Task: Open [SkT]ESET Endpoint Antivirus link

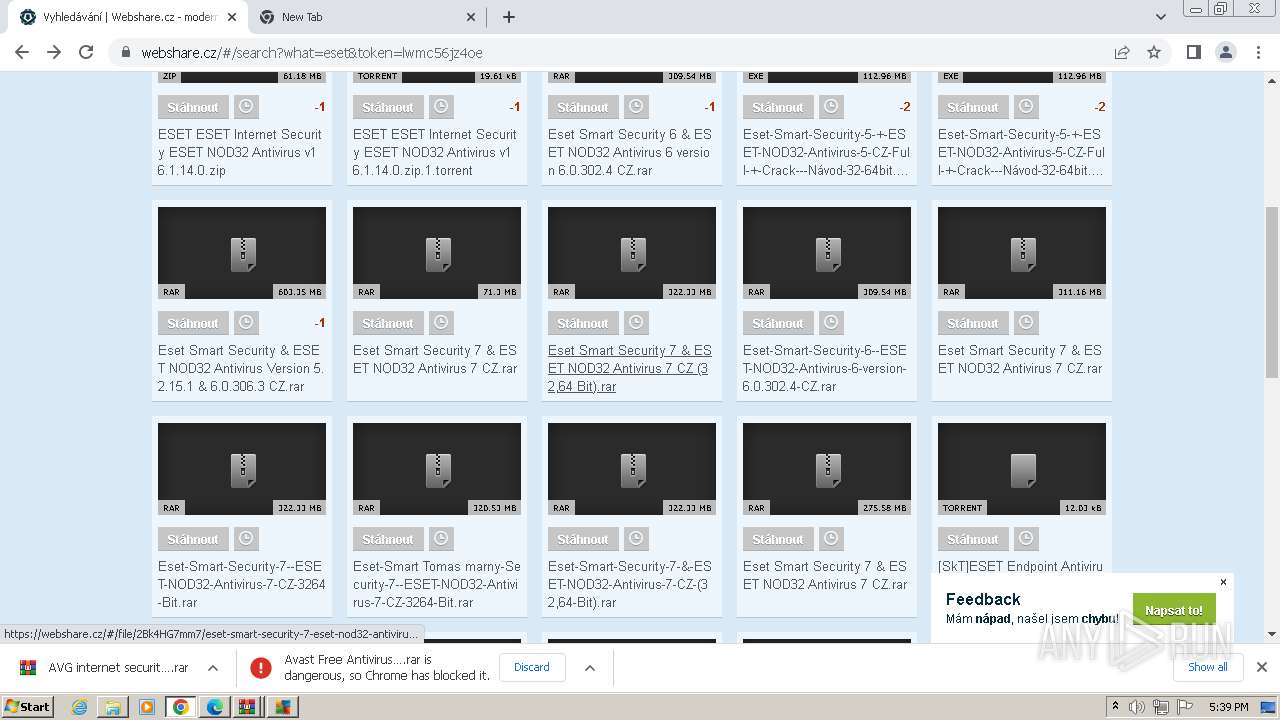Action: (x=1020, y=566)
